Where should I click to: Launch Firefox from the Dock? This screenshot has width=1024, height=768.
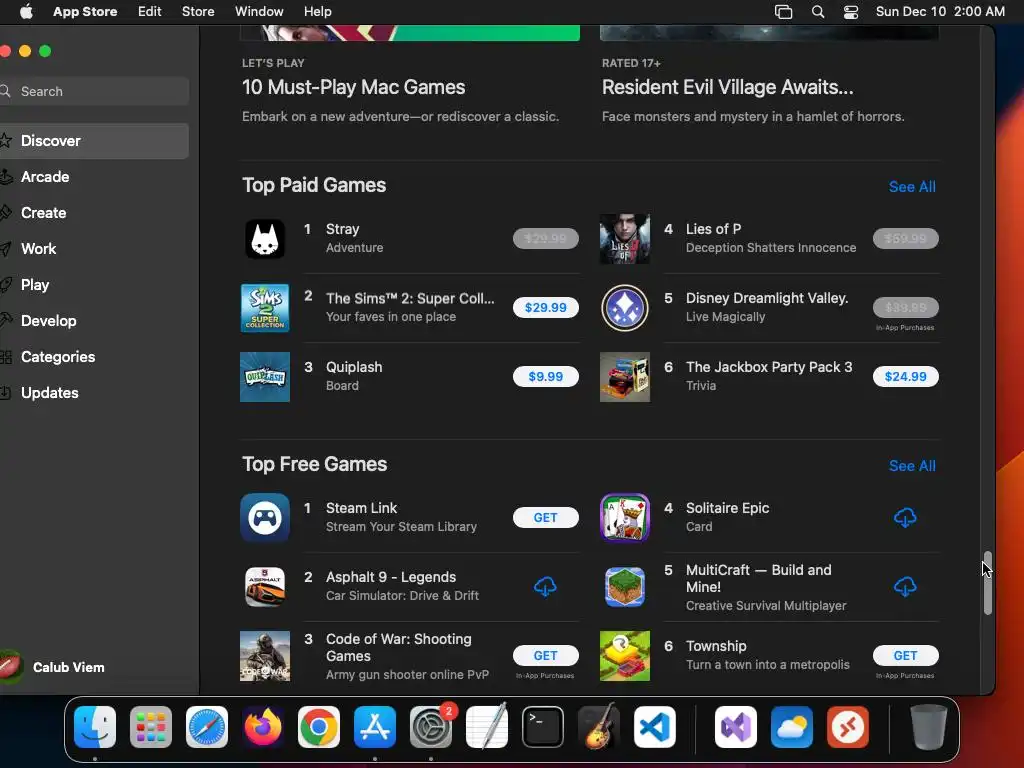(263, 727)
